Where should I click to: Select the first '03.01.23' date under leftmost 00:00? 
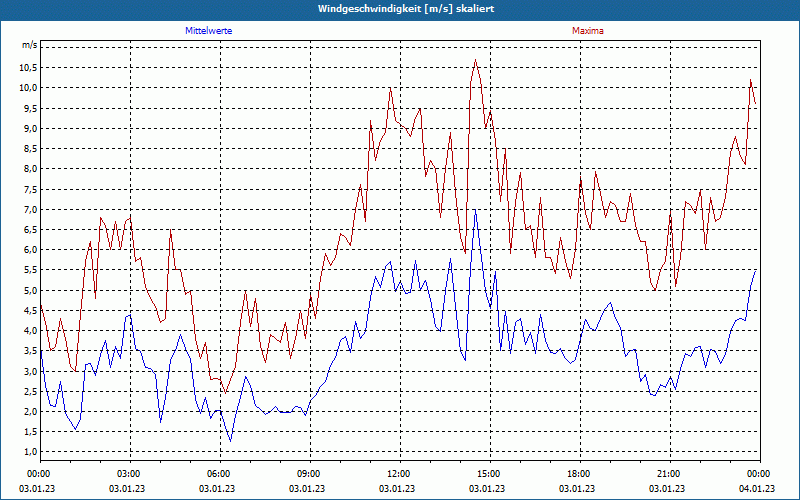(37, 489)
